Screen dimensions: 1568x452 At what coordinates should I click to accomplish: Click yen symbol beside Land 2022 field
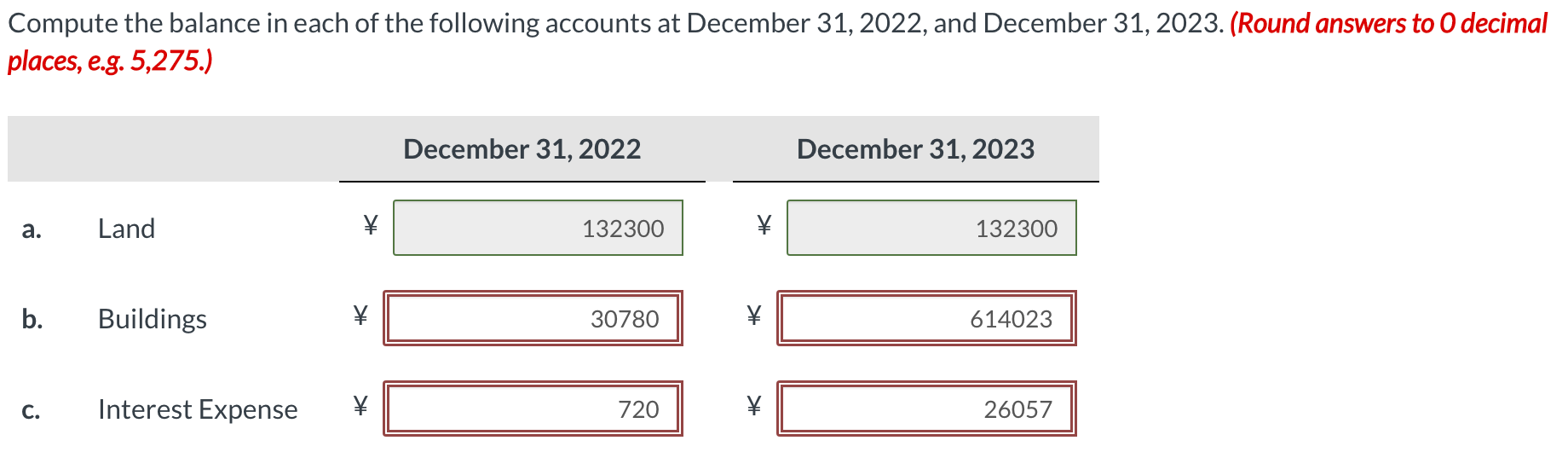tap(370, 225)
